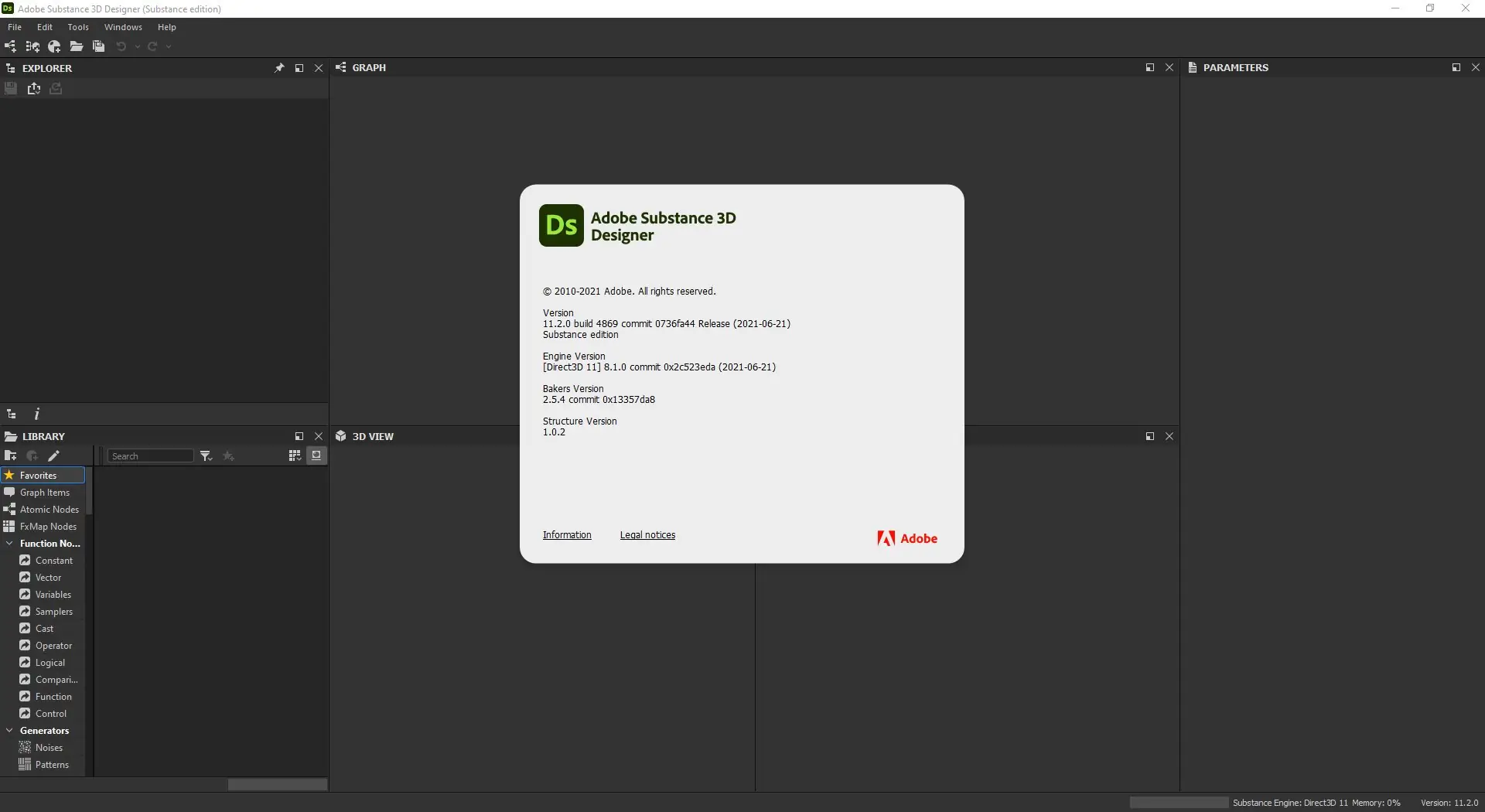This screenshot has width=1485, height=812.
Task: Select Atomic Nodes in the Library
Action: (43, 510)
